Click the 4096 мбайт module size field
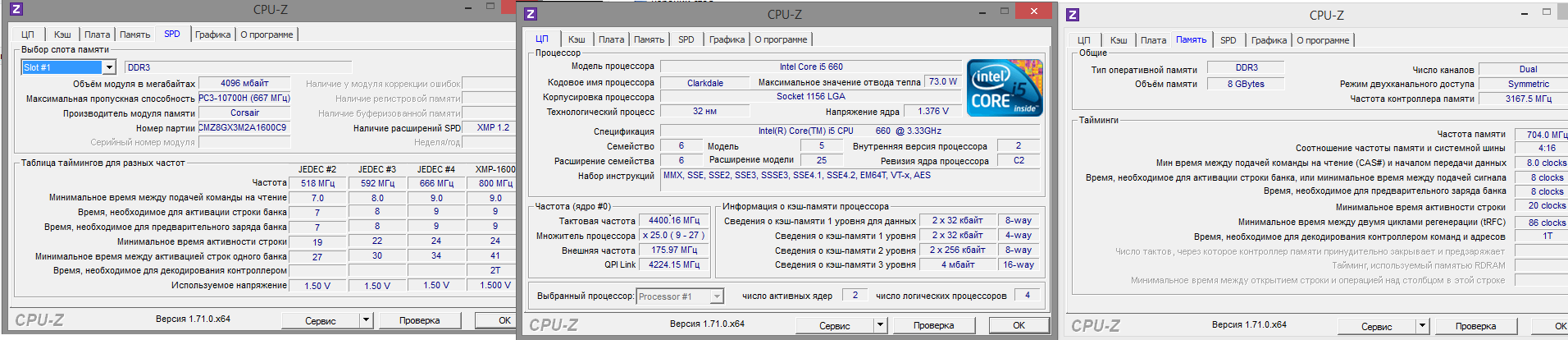This screenshot has height=340, width=1568. [x=244, y=83]
